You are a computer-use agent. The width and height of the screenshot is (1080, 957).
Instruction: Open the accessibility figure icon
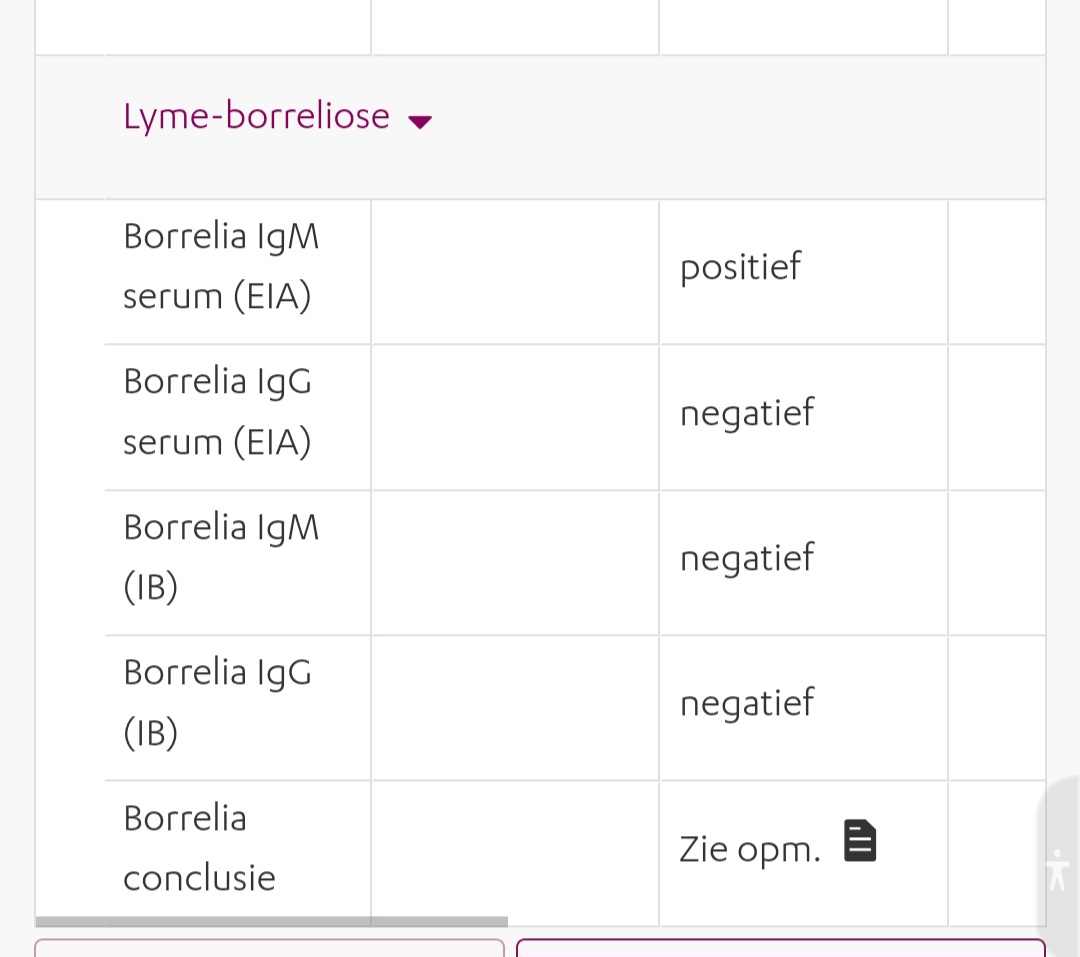tap(1057, 869)
